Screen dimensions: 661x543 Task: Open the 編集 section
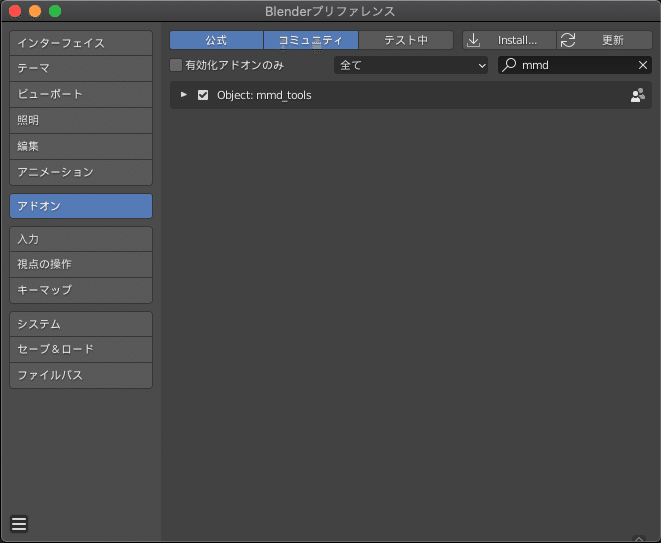click(x=81, y=146)
